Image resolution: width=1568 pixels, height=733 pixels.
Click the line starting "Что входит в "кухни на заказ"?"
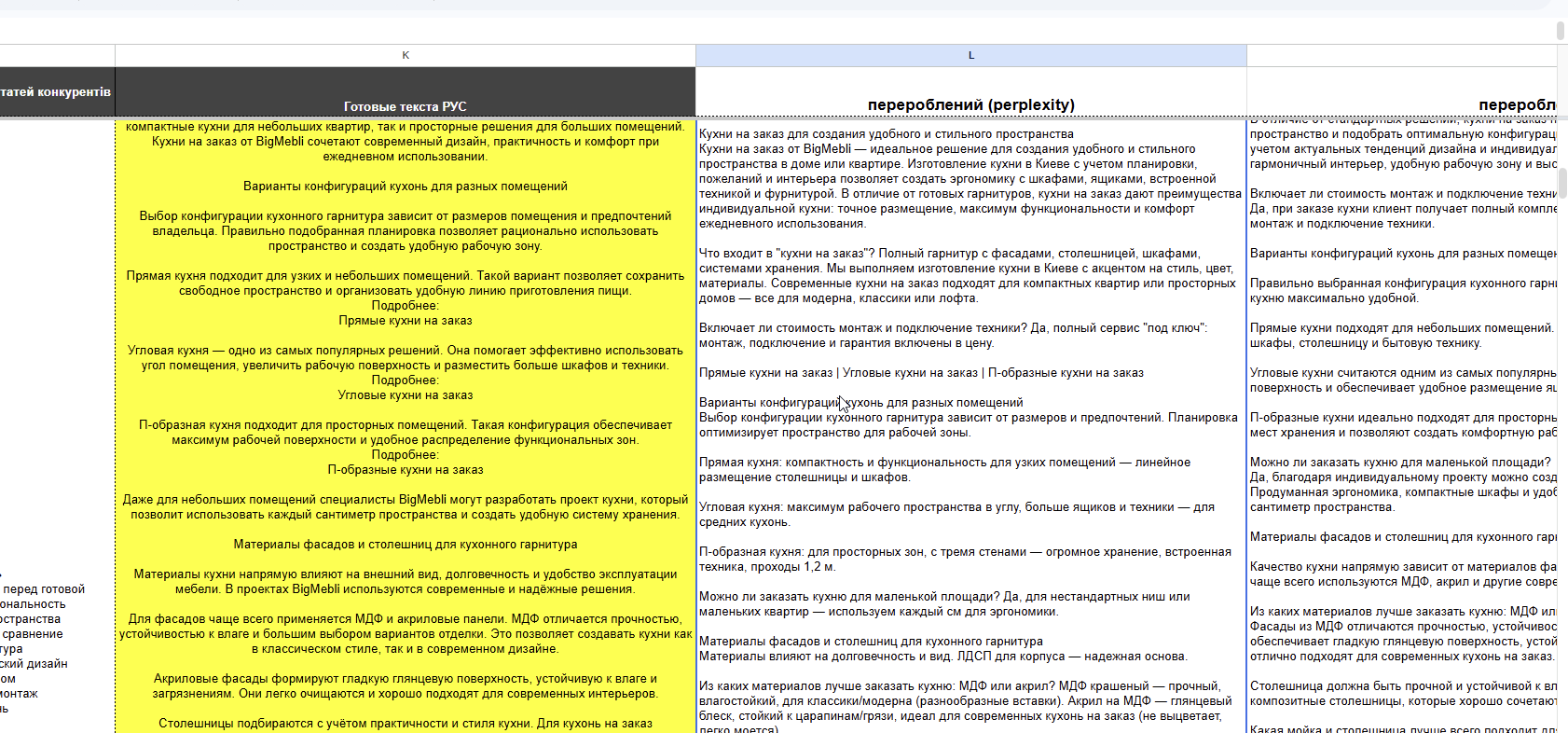click(950, 254)
